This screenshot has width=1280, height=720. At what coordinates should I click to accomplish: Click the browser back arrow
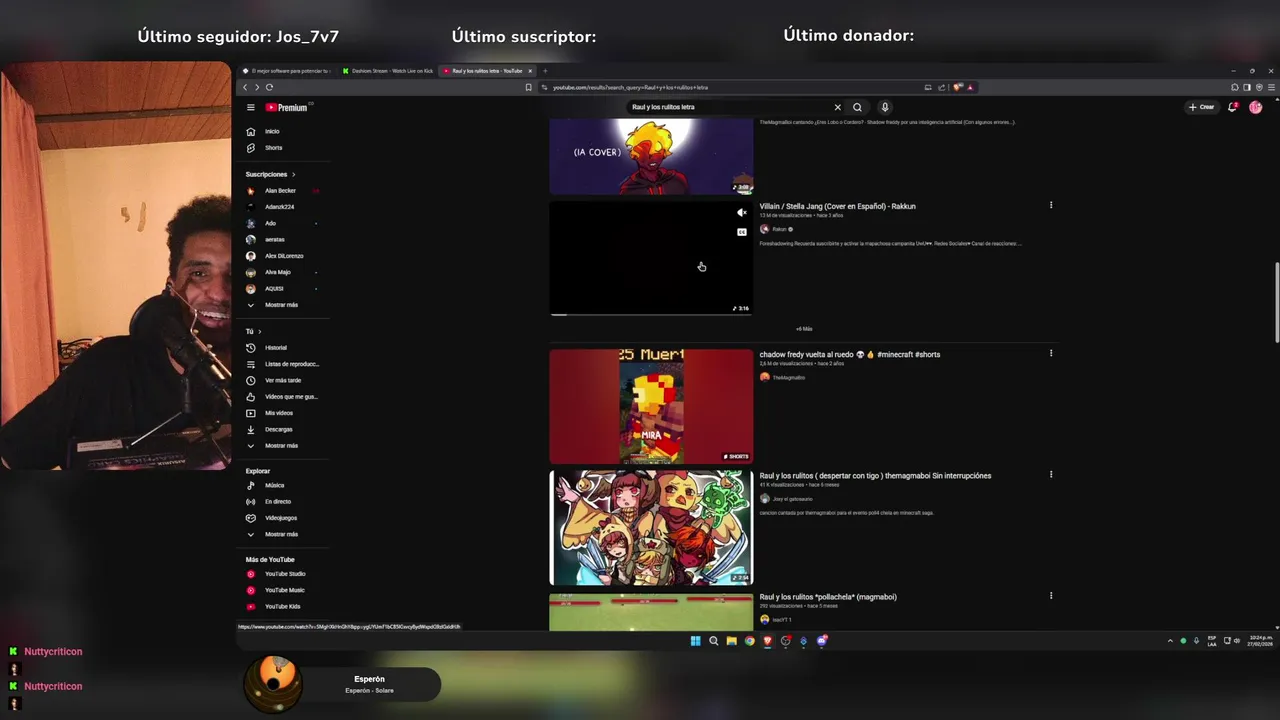click(245, 87)
